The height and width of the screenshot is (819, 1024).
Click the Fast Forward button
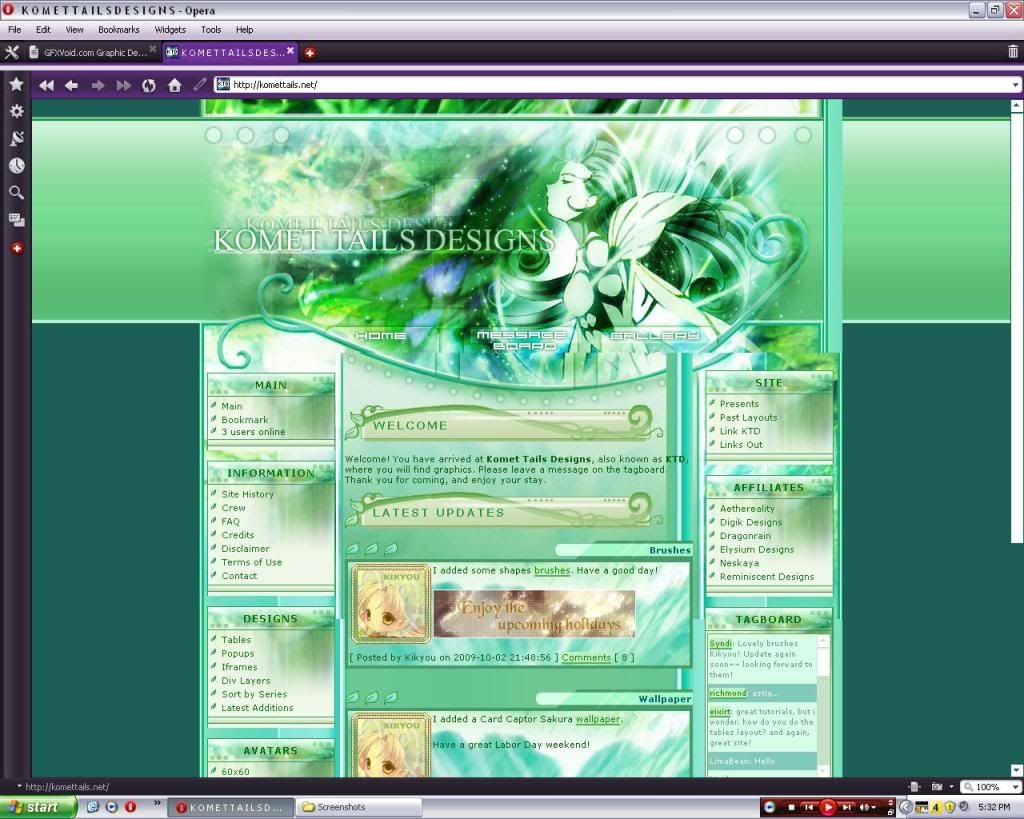coord(123,86)
